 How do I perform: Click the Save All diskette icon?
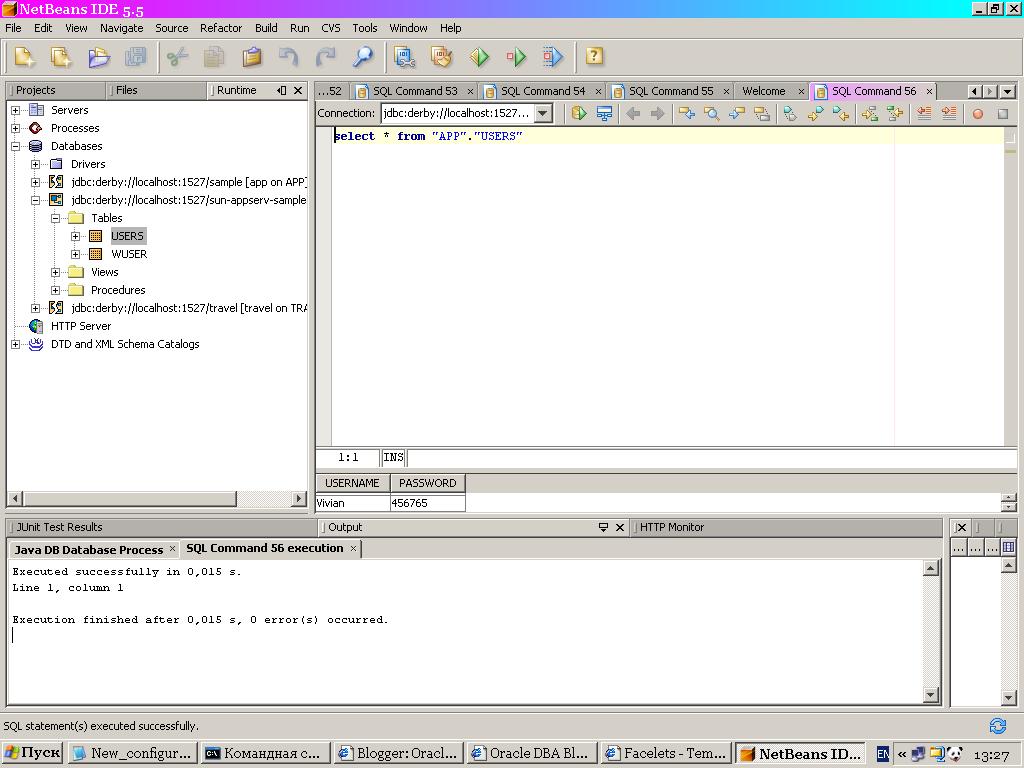click(136, 57)
